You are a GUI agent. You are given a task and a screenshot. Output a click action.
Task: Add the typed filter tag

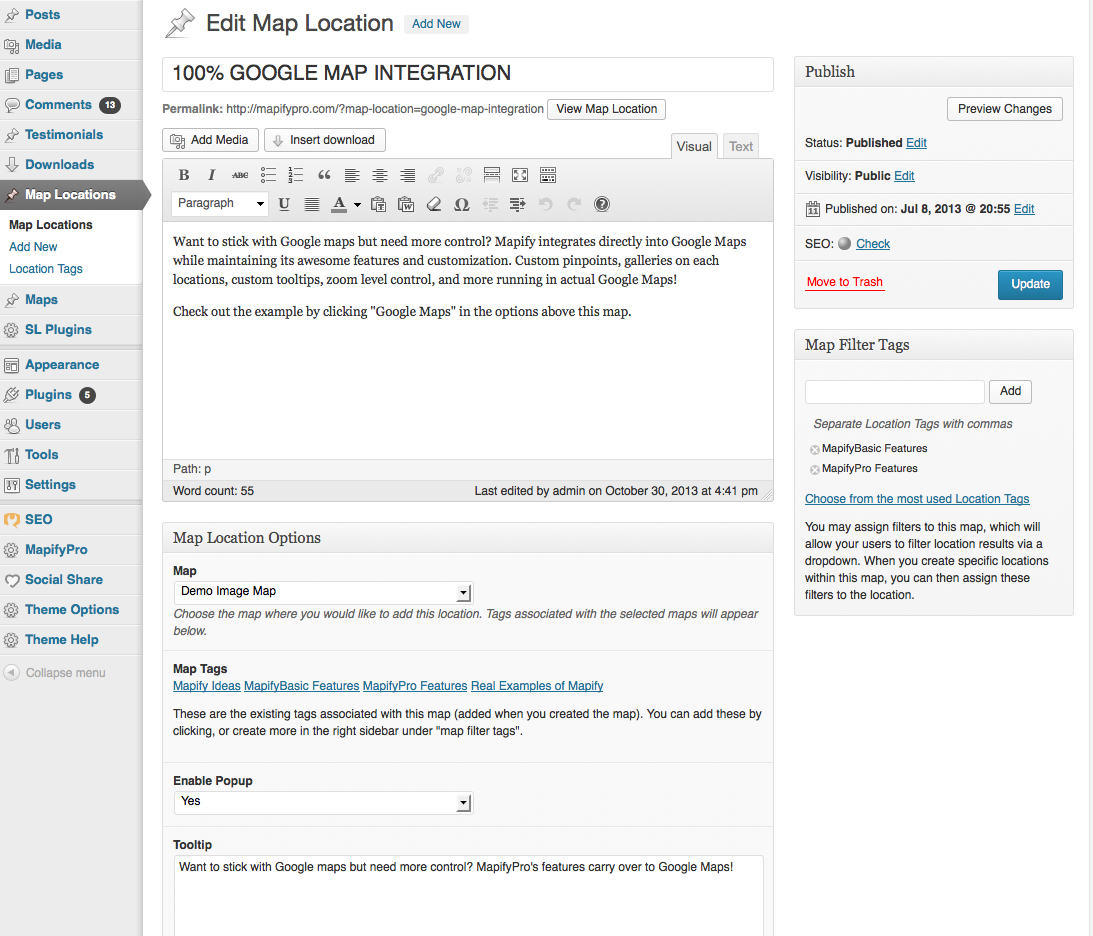click(1010, 392)
